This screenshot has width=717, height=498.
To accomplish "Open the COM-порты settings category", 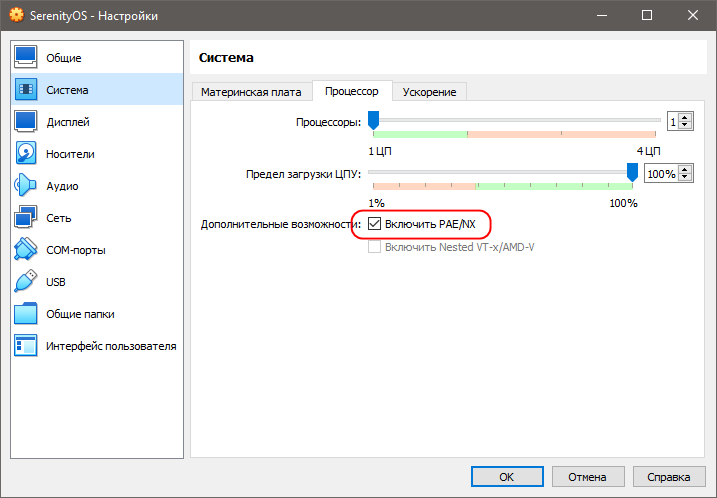I will [97, 250].
